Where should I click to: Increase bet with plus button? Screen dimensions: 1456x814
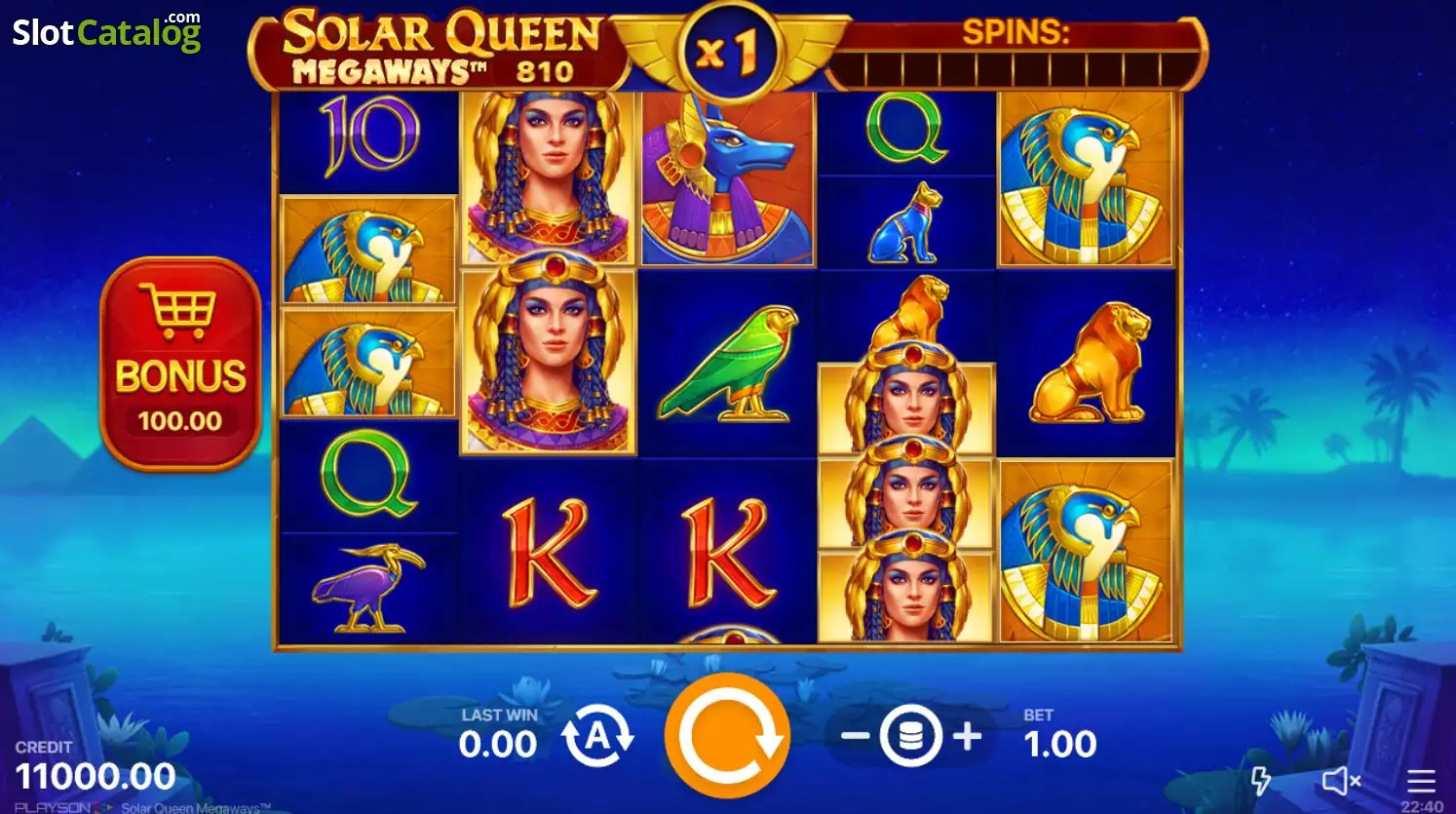967,736
